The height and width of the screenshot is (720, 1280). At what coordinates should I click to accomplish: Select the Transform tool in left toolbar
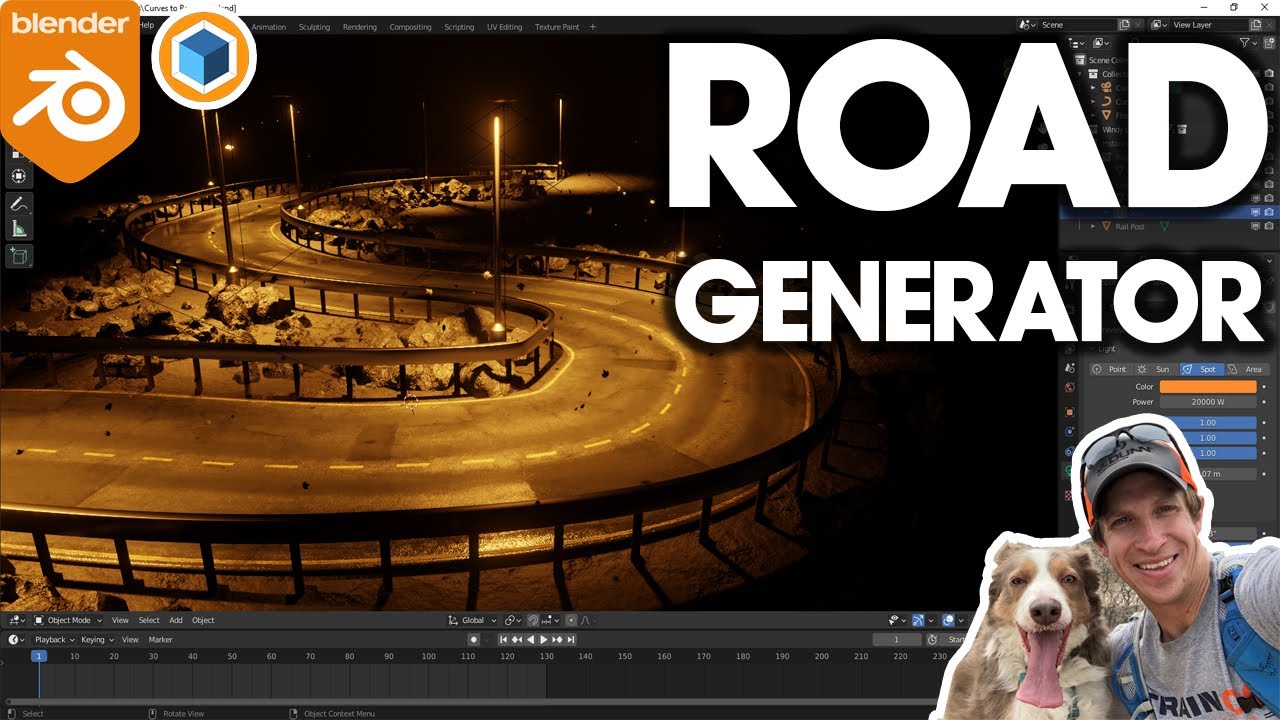(x=19, y=176)
